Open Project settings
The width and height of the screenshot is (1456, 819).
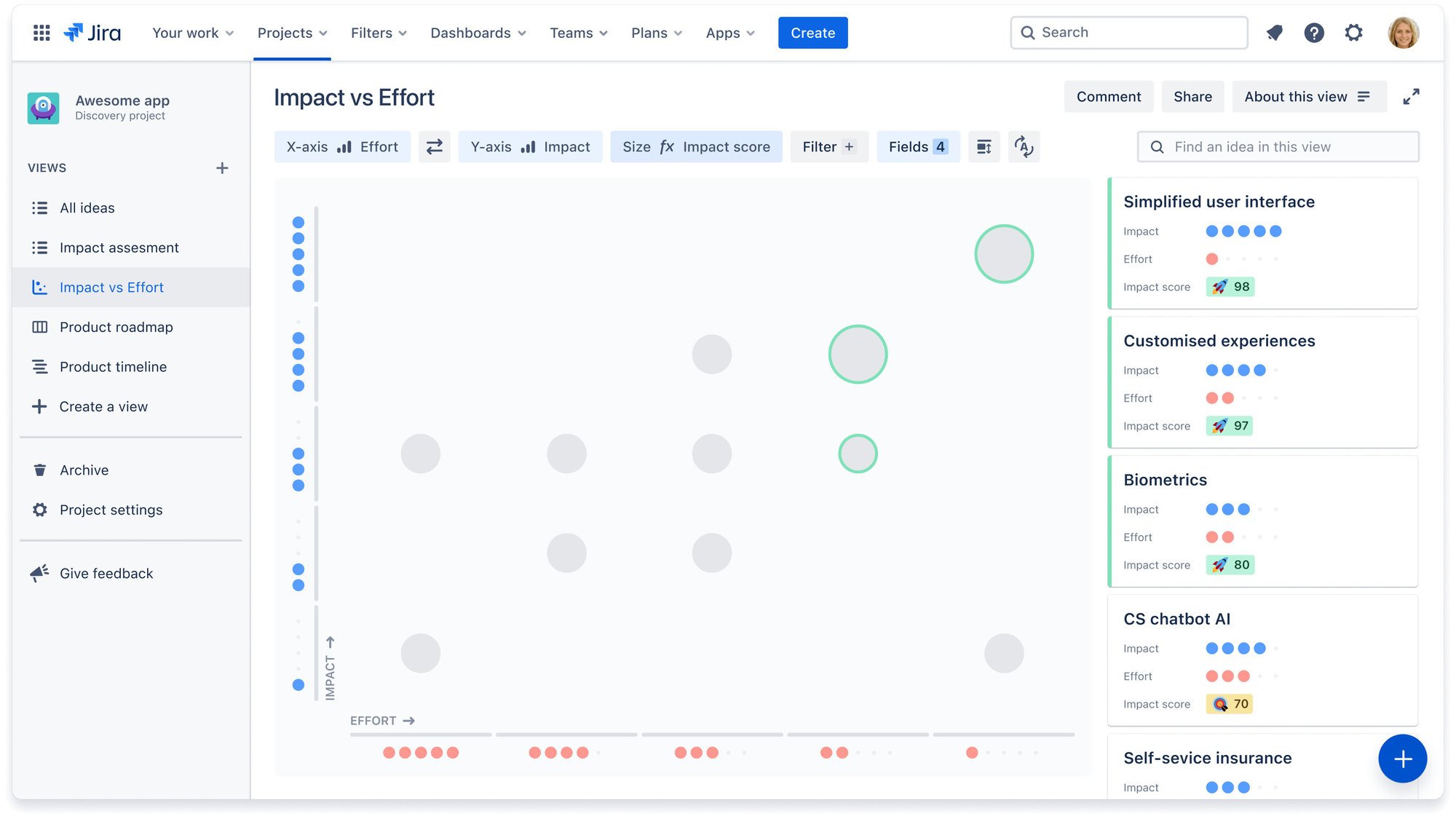[131, 510]
